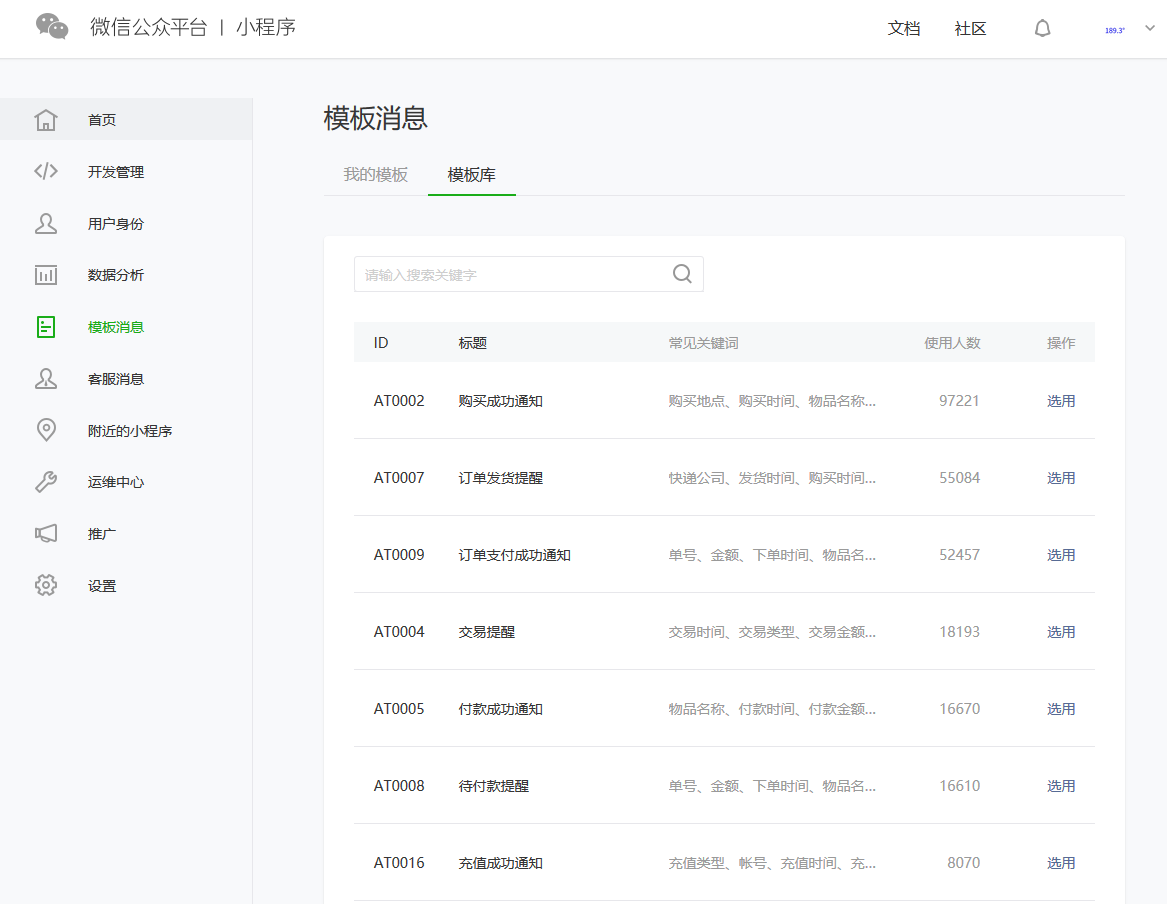1167x904 pixels.
Task: Expand the account dropdown arrow
Action: pyautogui.click(x=1150, y=28)
